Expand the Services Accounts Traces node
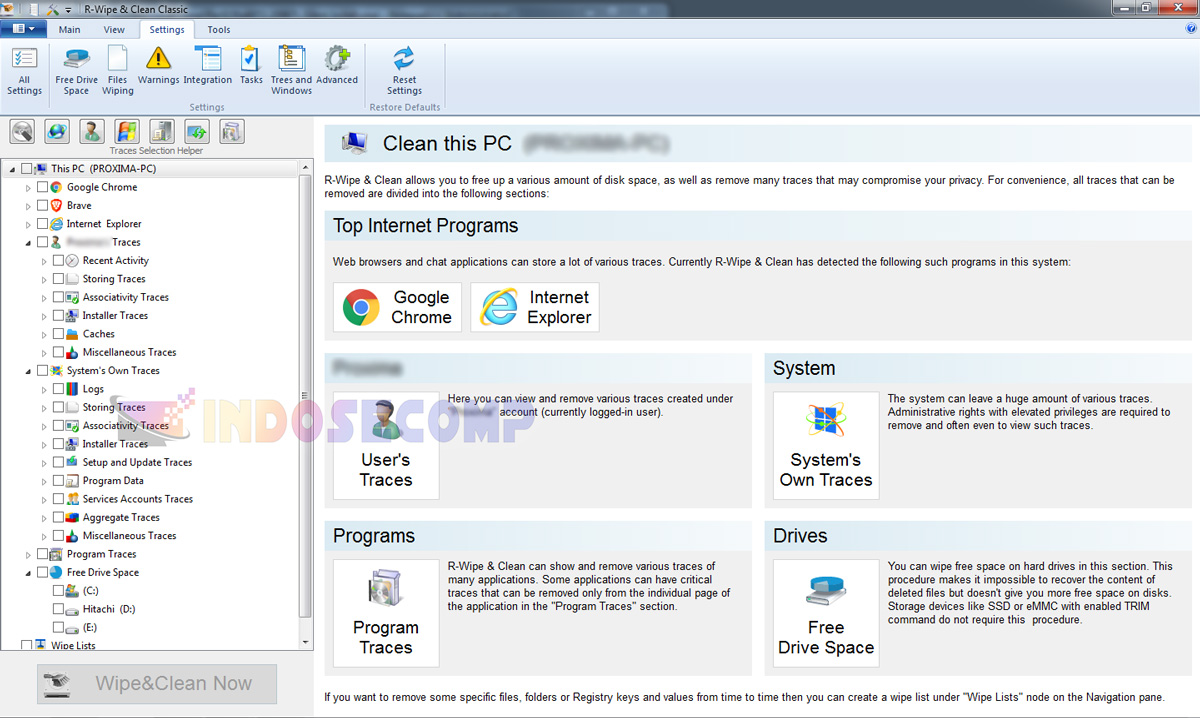Viewport: 1200px width, 718px height. tap(44, 499)
